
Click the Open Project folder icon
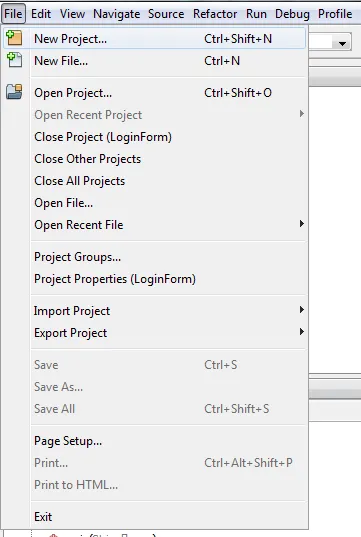(14, 92)
